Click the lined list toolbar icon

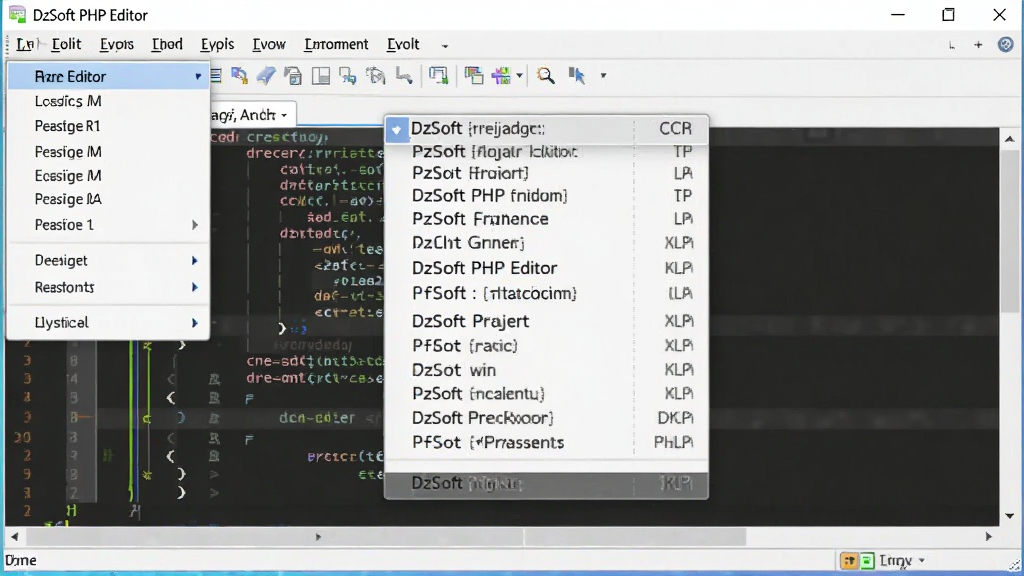(x=216, y=76)
